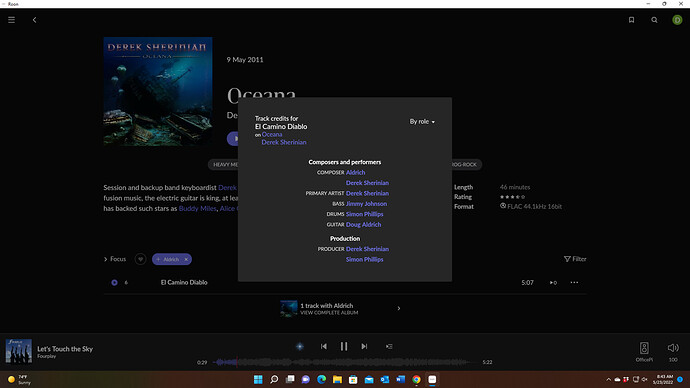Screen dimensions: 690x388
Task: Toggle the heart favorites filter
Action: 140,259
